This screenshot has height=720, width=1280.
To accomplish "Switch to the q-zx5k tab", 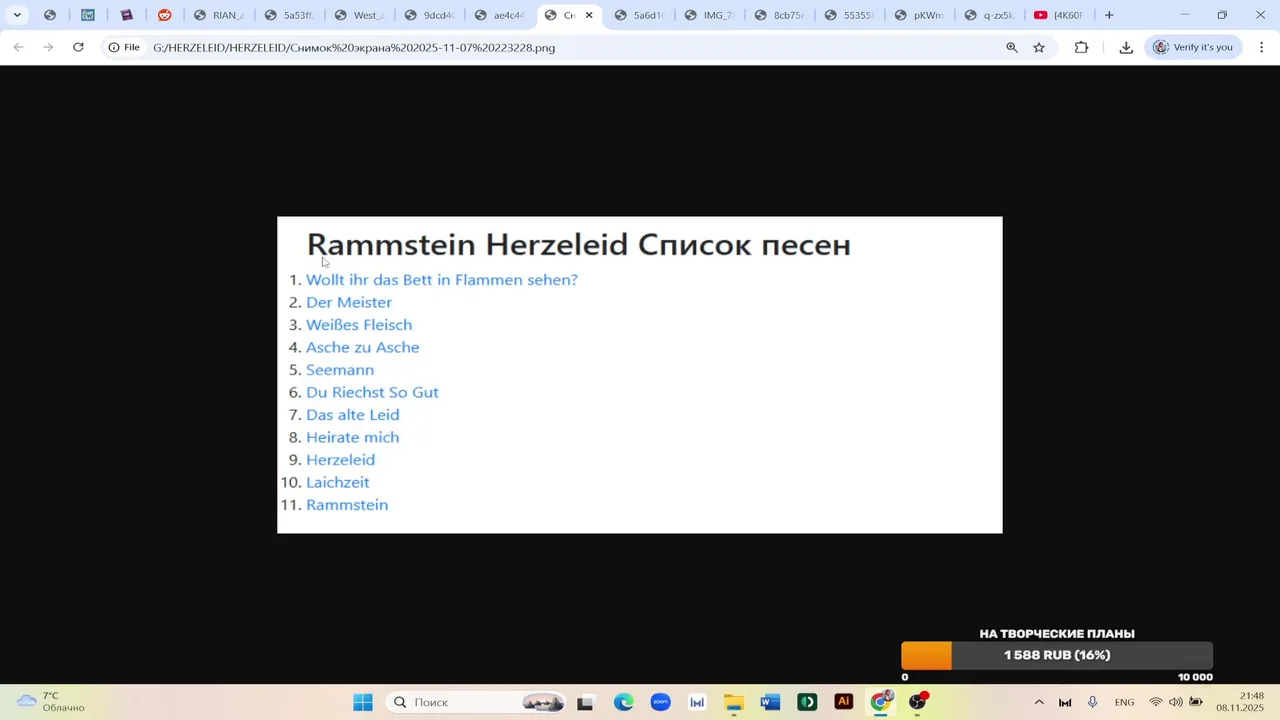I will pyautogui.click(x=989, y=15).
